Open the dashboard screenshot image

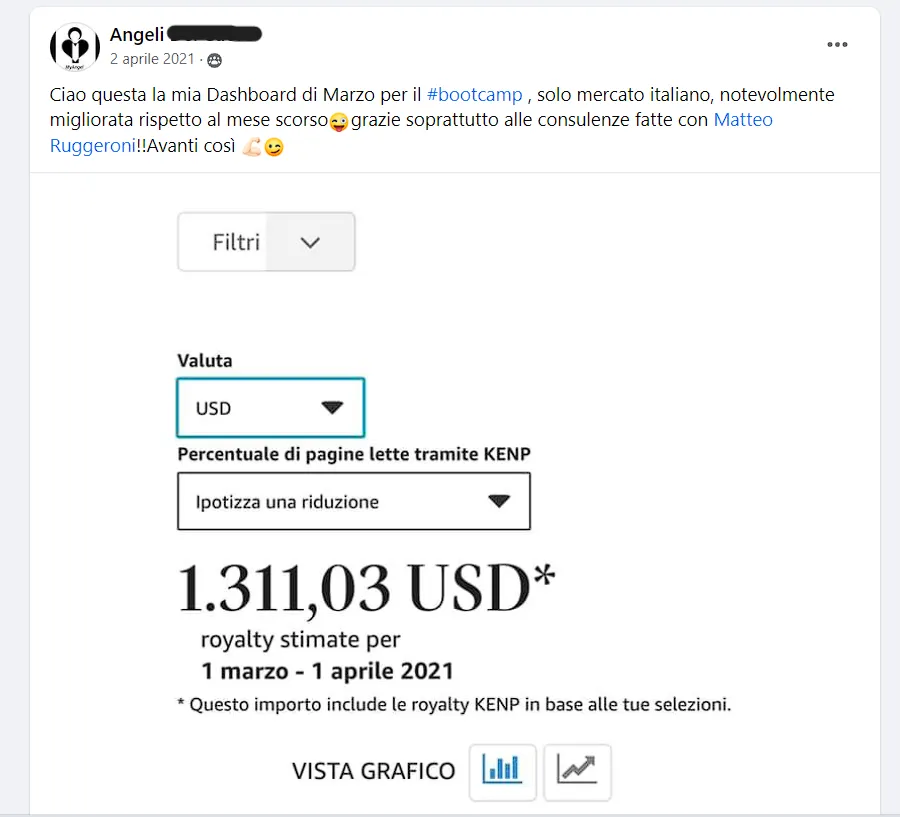point(455,494)
